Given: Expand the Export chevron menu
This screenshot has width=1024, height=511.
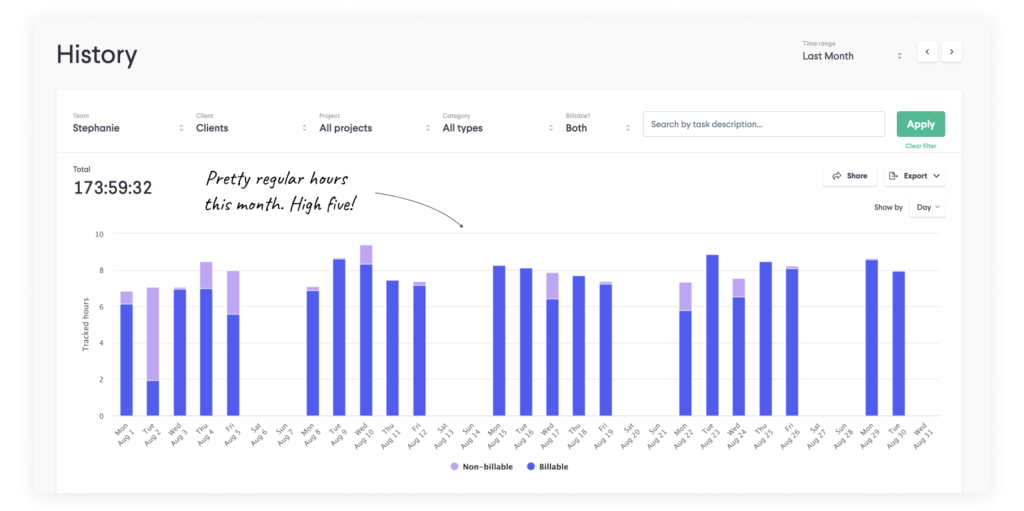Looking at the screenshot, I should tap(936, 176).
